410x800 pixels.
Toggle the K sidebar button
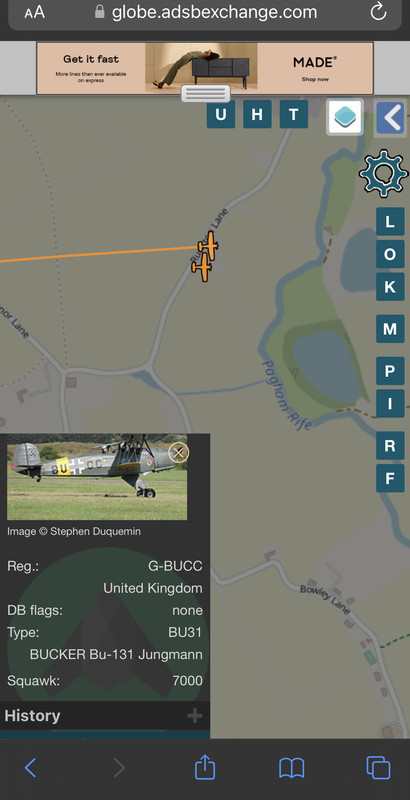(x=390, y=287)
